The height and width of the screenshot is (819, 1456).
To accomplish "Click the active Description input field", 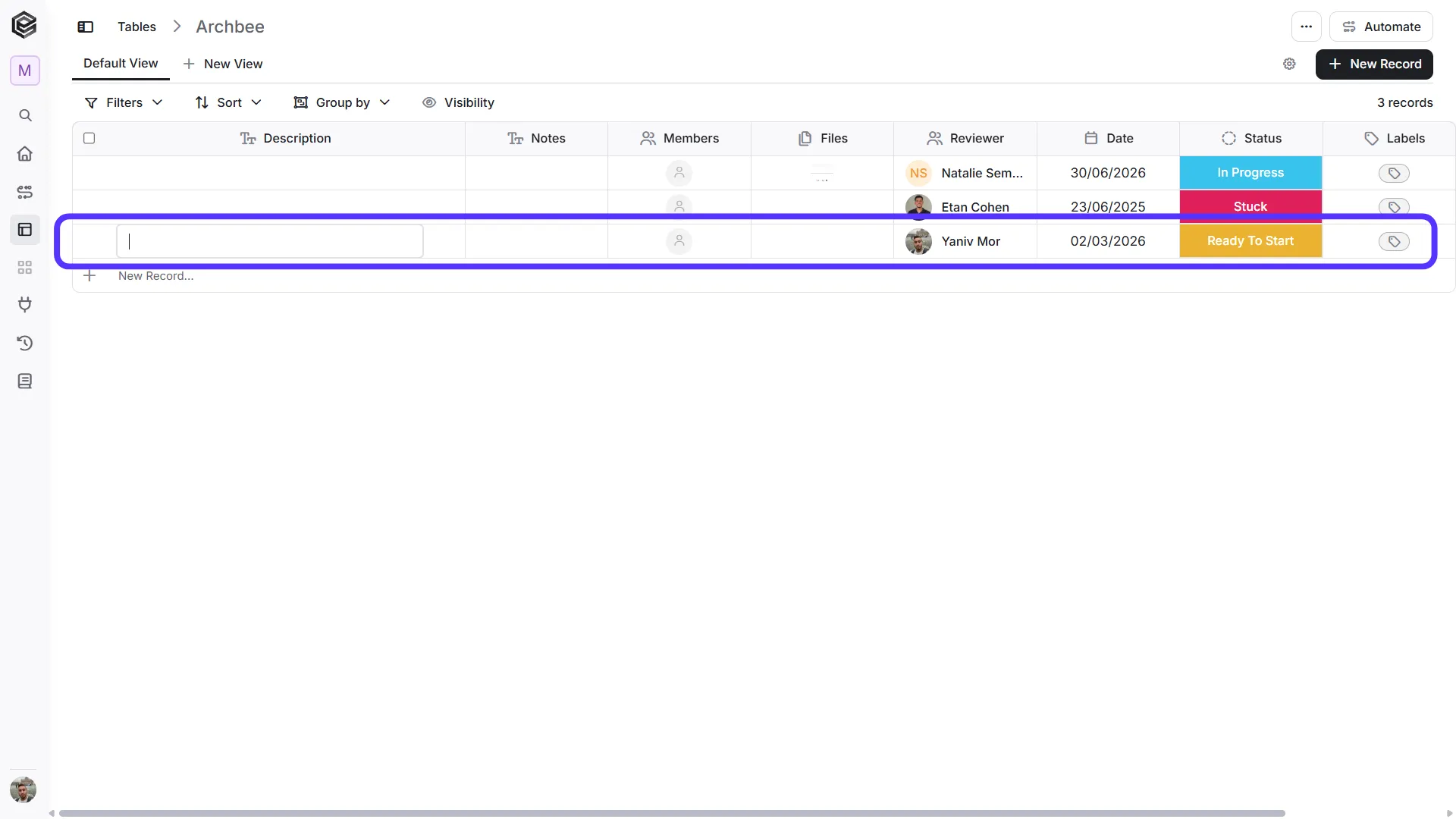I will pyautogui.click(x=270, y=241).
